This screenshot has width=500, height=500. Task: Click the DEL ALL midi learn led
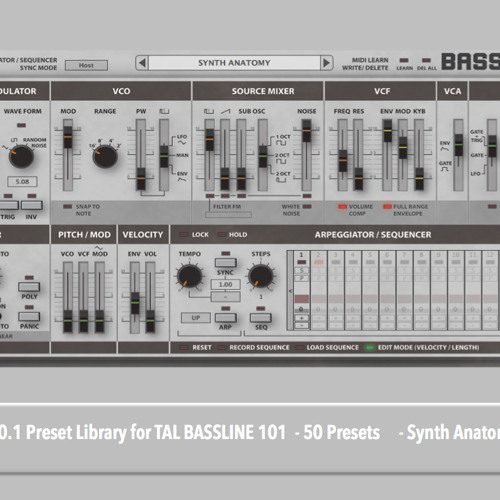click(x=426, y=60)
